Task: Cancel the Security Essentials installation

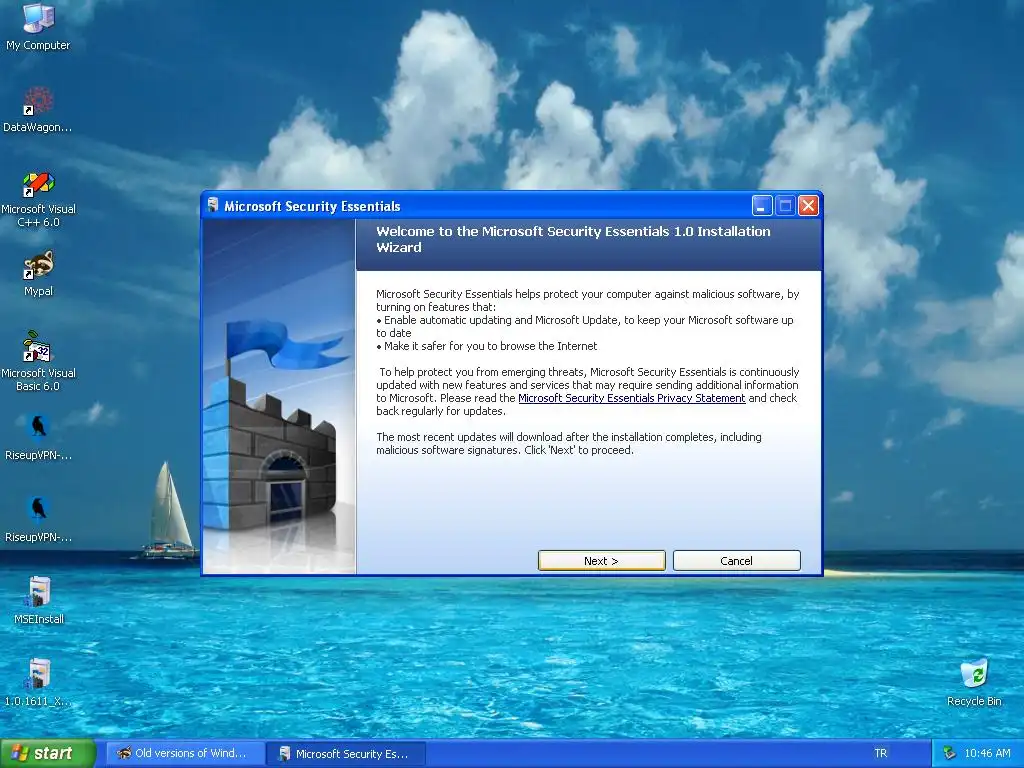Action: (x=737, y=561)
